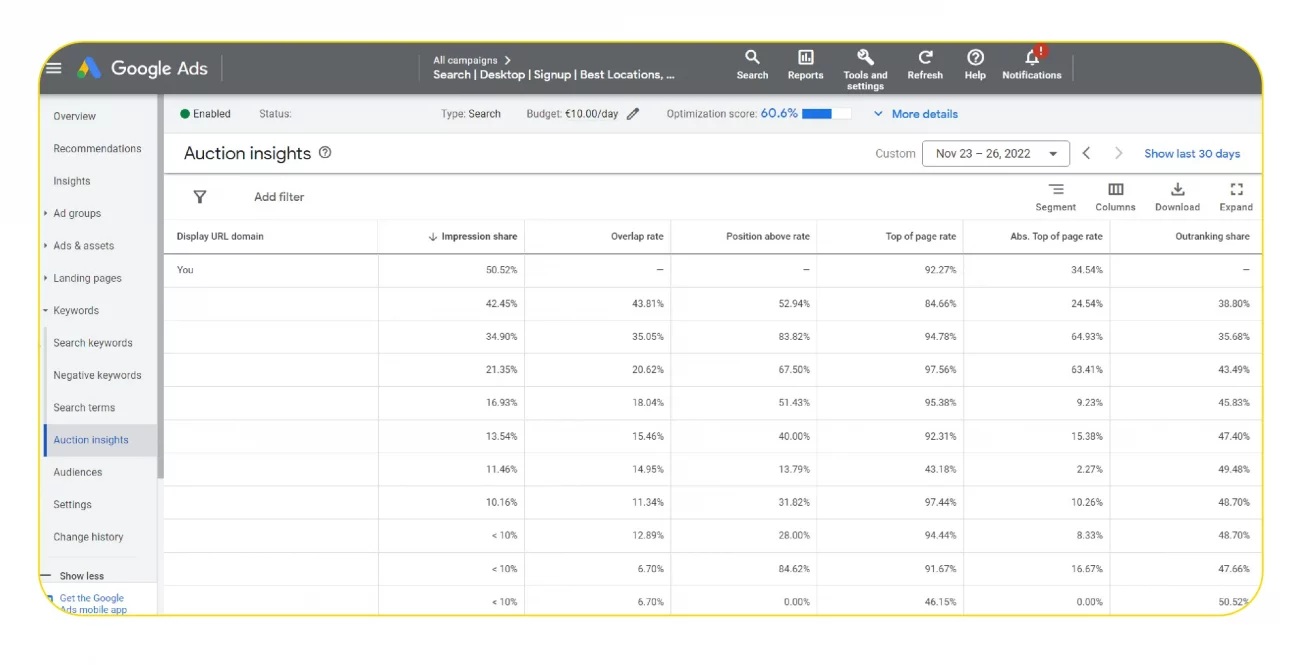Image resolution: width=1300 pixels, height=665 pixels.
Task: Click the Enabled status indicator
Action: tap(205, 114)
